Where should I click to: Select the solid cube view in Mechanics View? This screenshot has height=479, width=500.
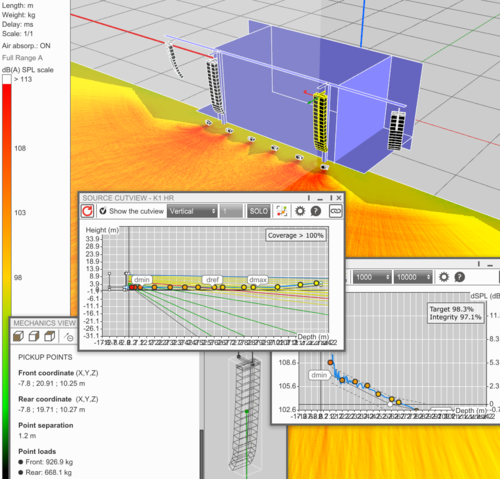[x=18, y=336]
